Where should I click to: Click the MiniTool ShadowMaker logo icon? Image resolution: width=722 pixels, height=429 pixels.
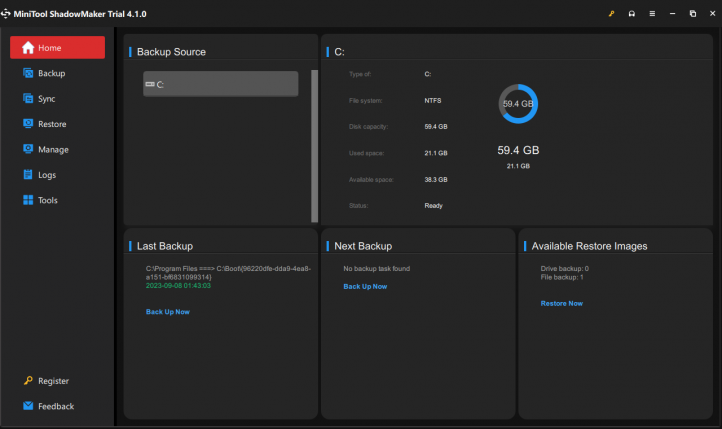coord(6,14)
